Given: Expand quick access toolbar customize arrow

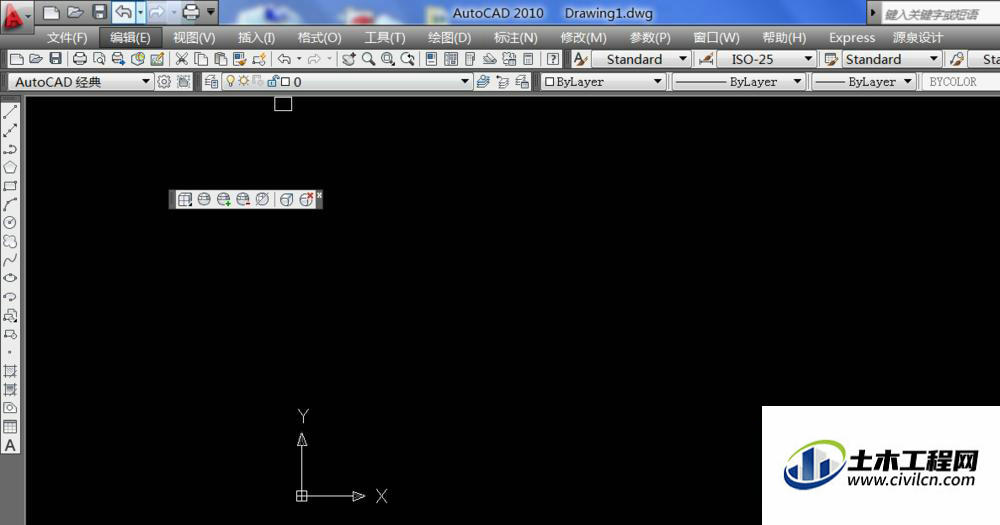Looking at the screenshot, I should [x=211, y=11].
